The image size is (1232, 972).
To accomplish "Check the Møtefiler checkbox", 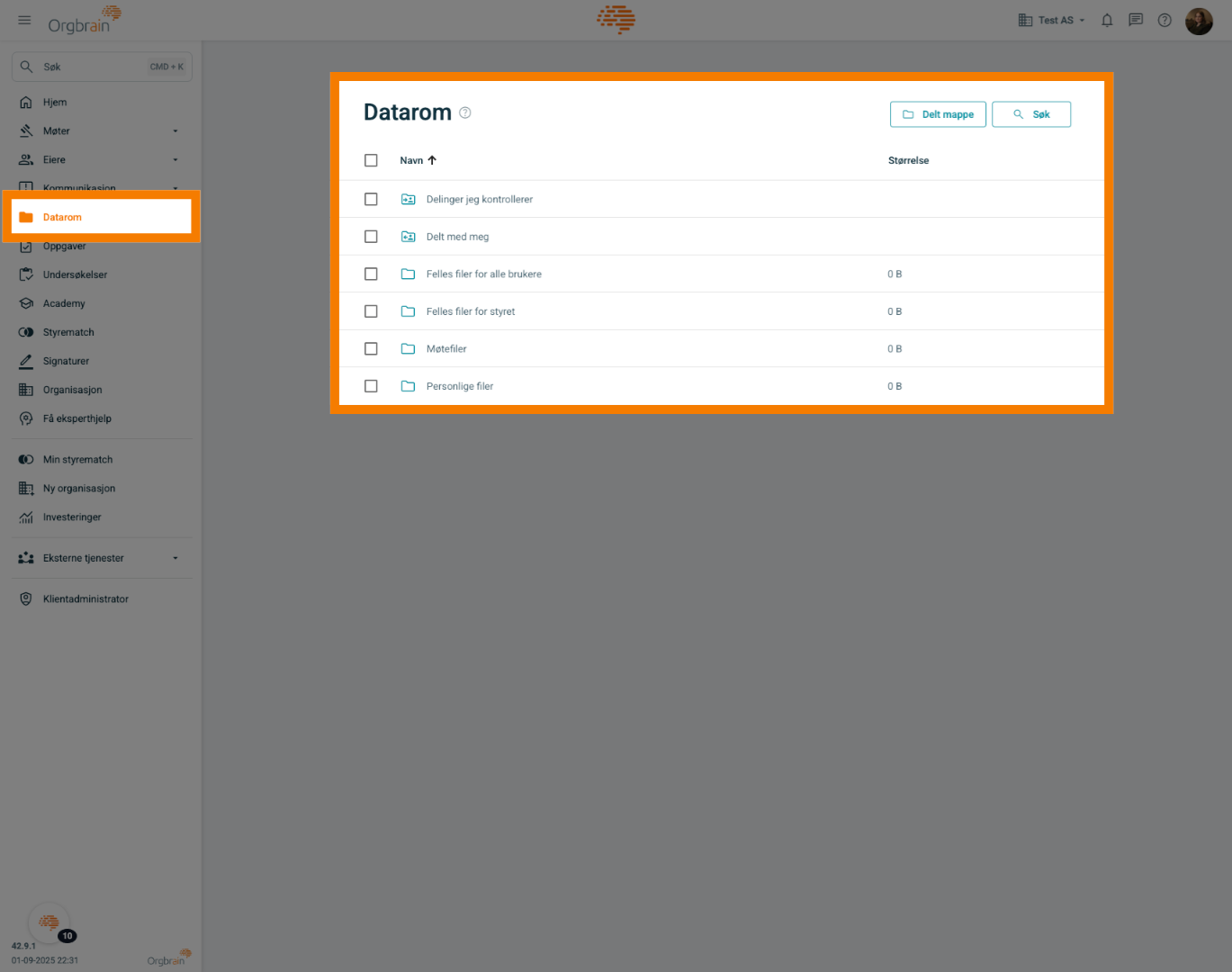I will point(371,348).
